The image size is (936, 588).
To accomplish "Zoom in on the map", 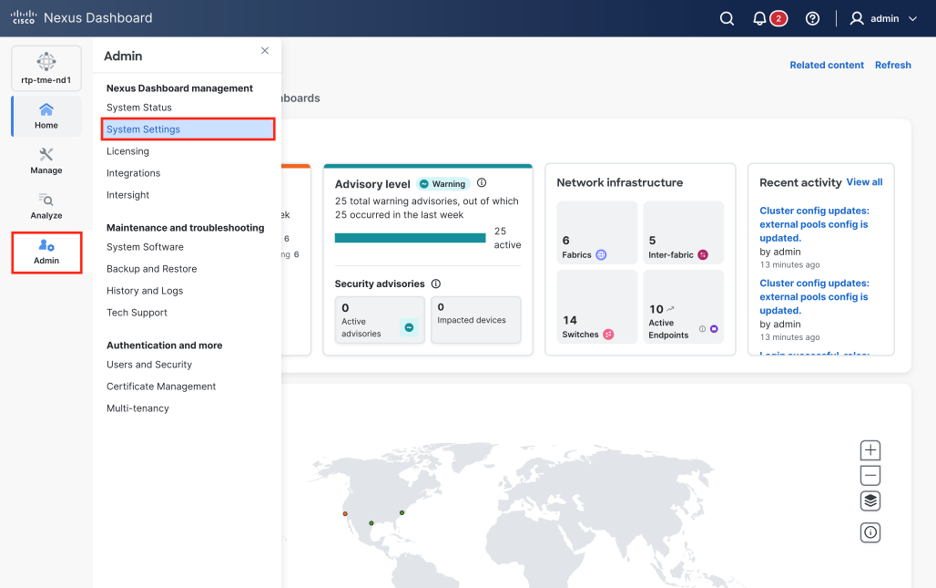I will click(870, 450).
